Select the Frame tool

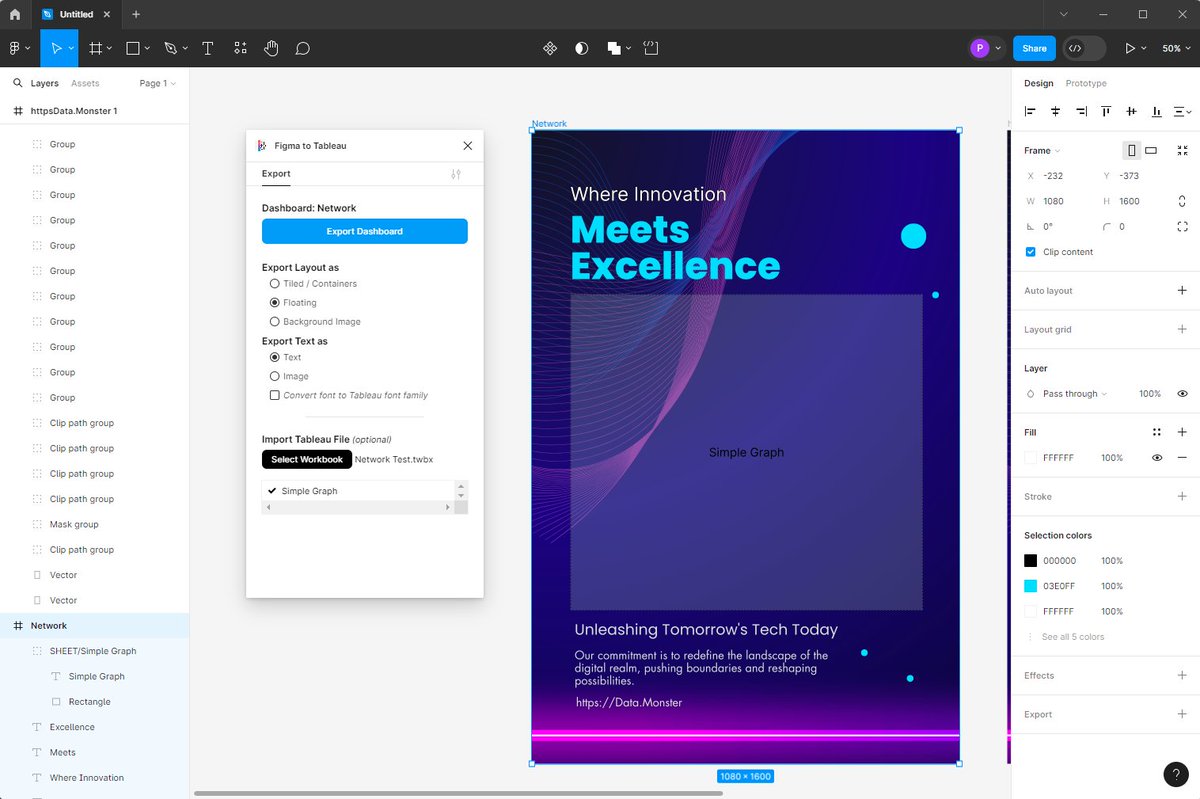(x=96, y=48)
